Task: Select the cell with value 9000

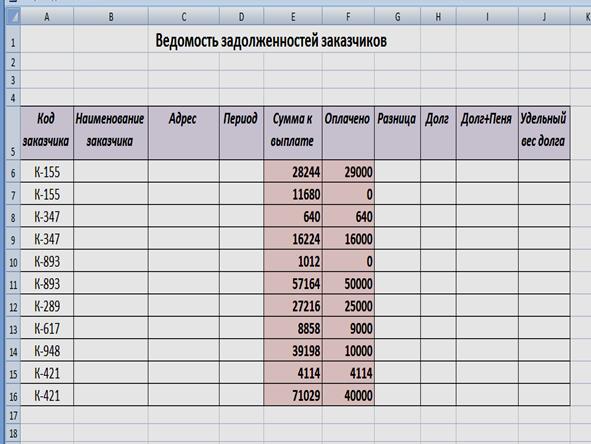Action: tap(348, 328)
